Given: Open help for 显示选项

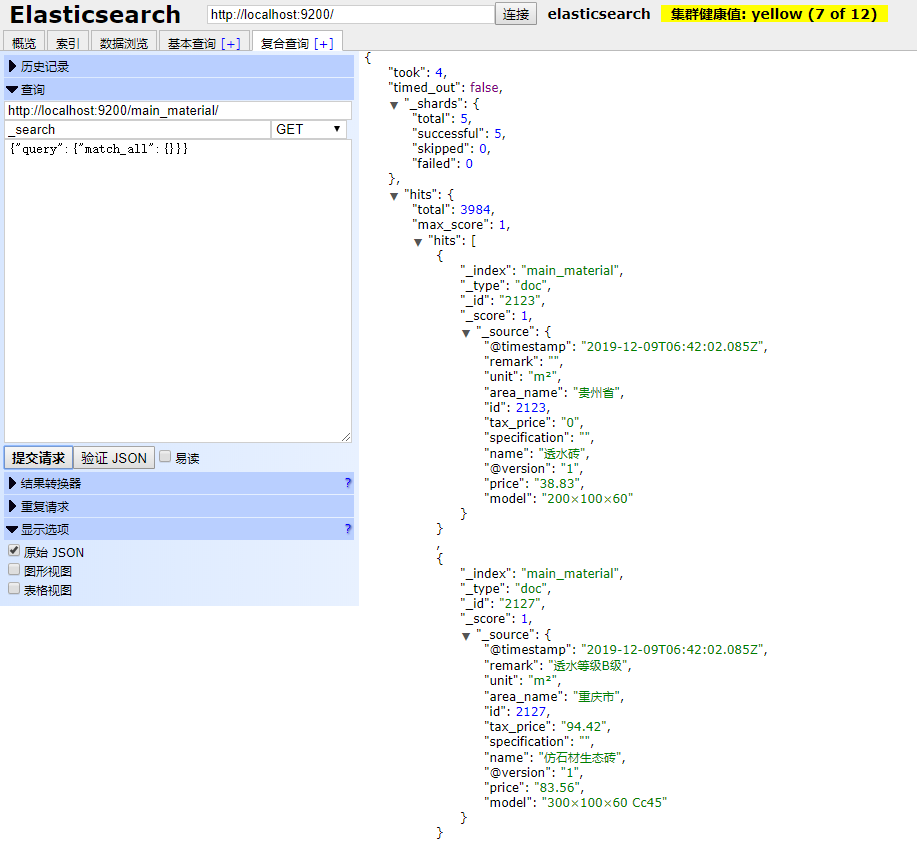Looking at the screenshot, I should (x=348, y=529).
